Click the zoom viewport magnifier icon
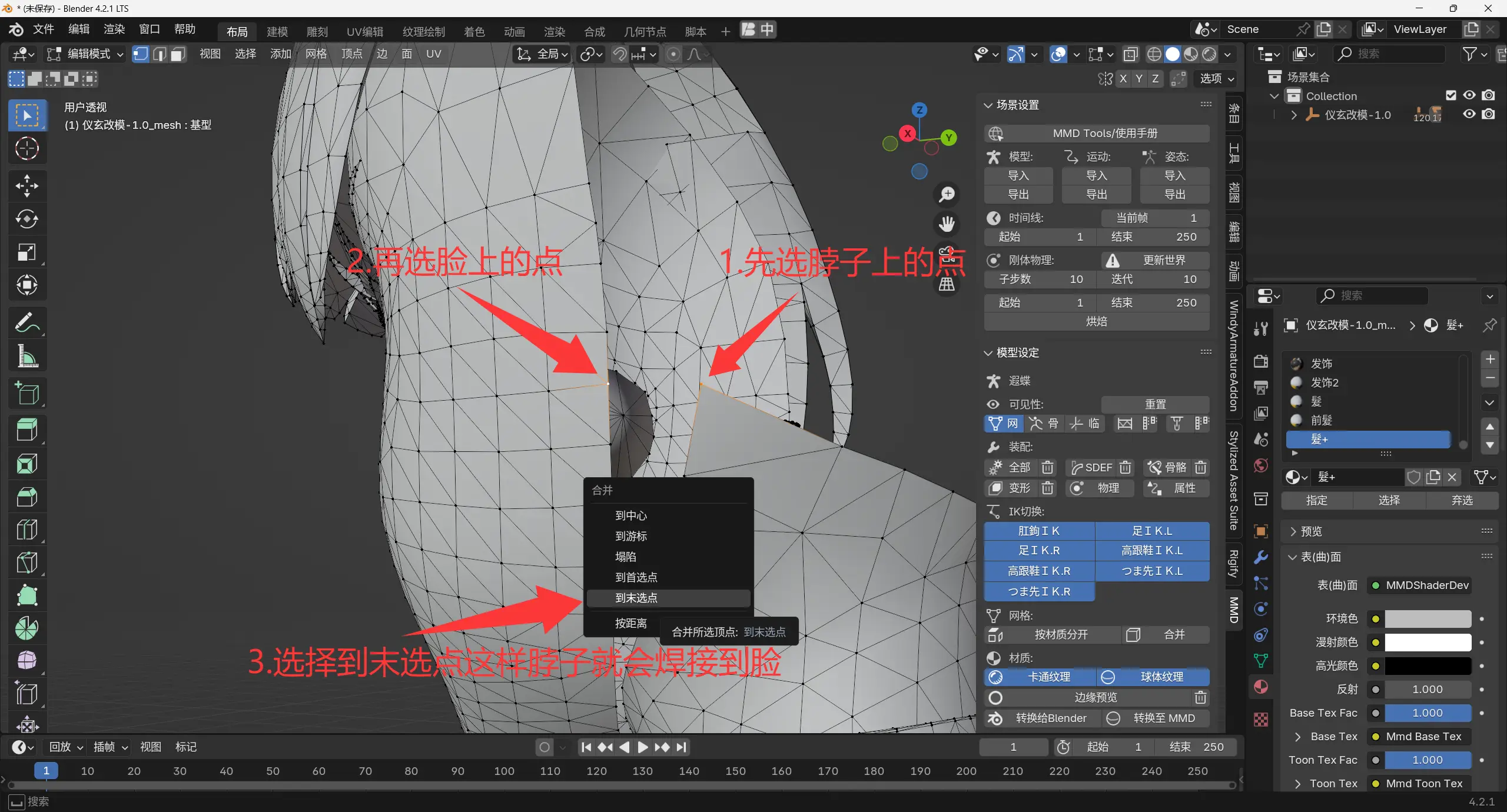Screen dimensions: 1507x812 pyautogui.click(x=947, y=195)
